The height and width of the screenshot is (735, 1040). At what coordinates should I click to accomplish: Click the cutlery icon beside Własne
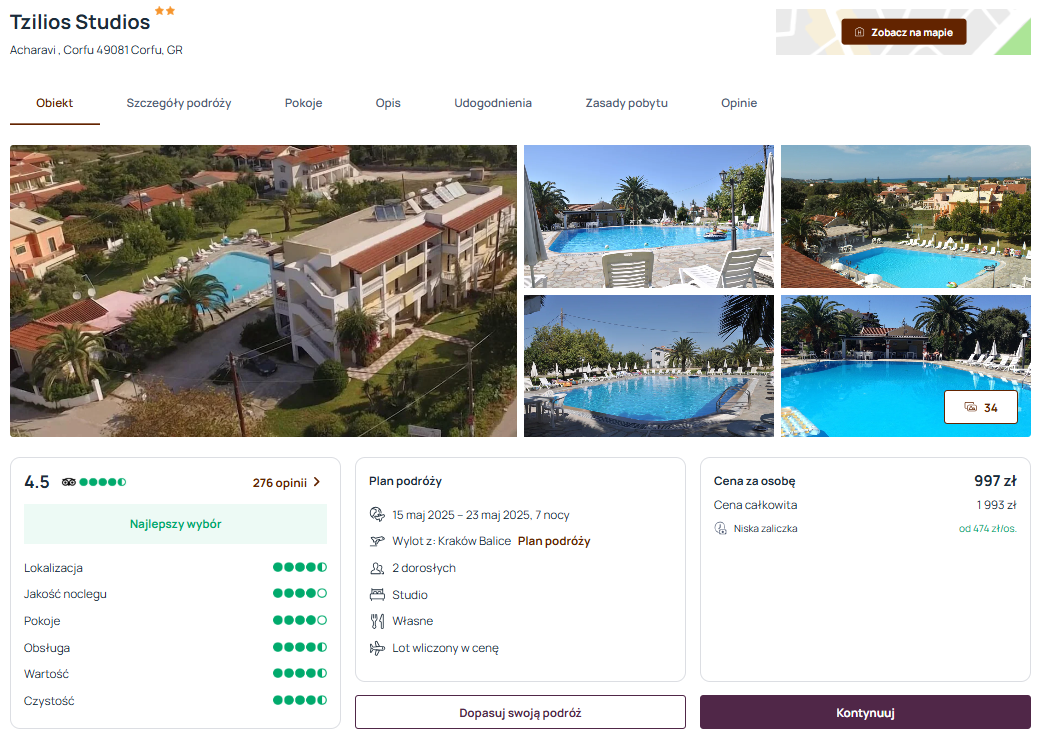[377, 622]
